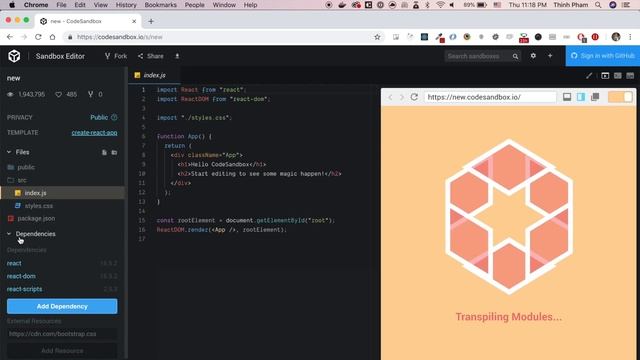This screenshot has height=360, width=640.
Task: Sign in with GitHub
Action: coord(603,56)
